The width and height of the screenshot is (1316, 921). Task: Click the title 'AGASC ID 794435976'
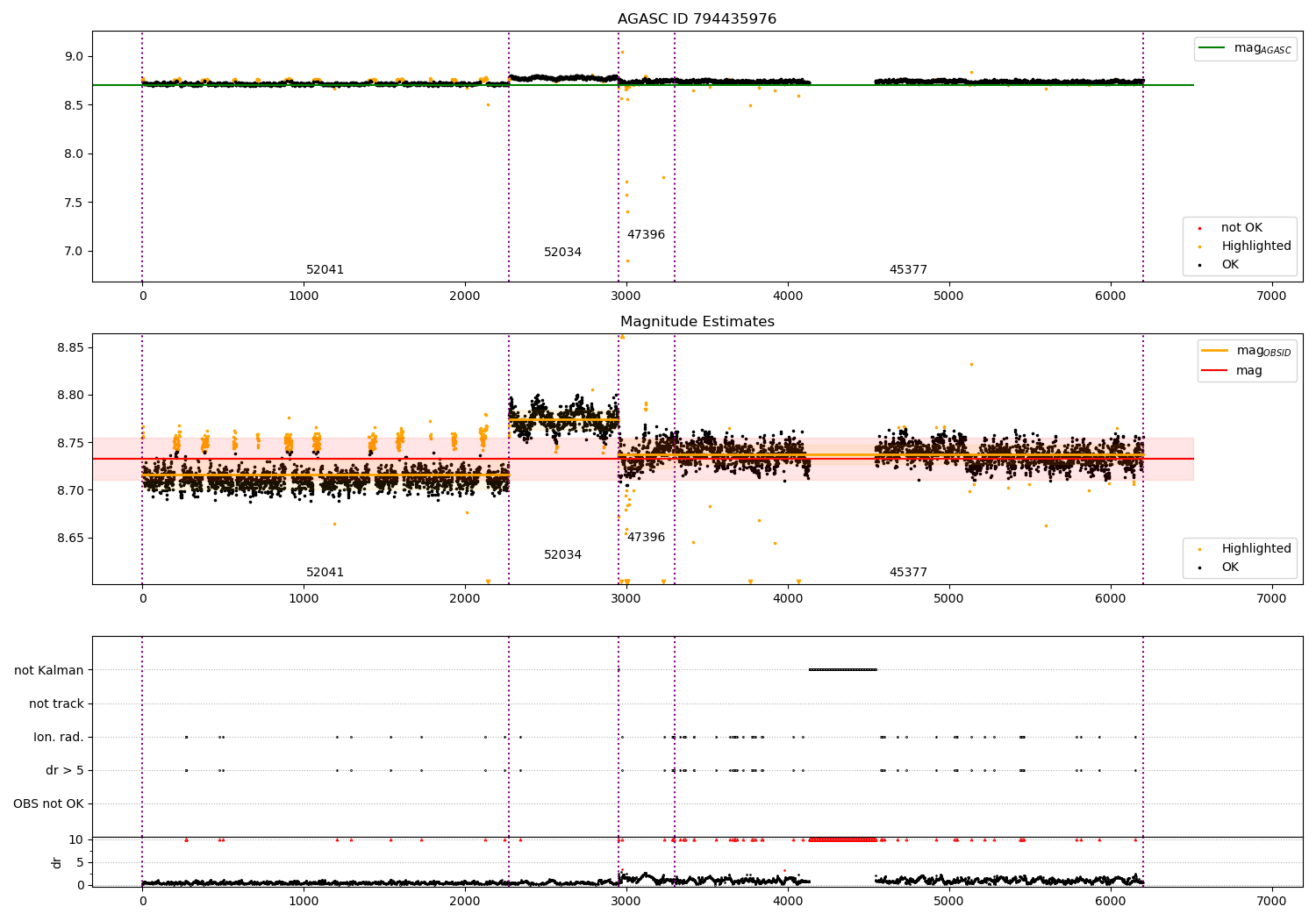697,19
